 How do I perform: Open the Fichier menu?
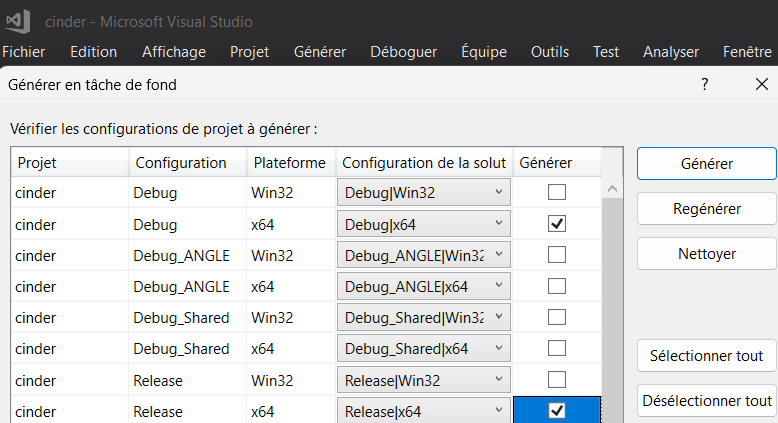(x=23, y=52)
